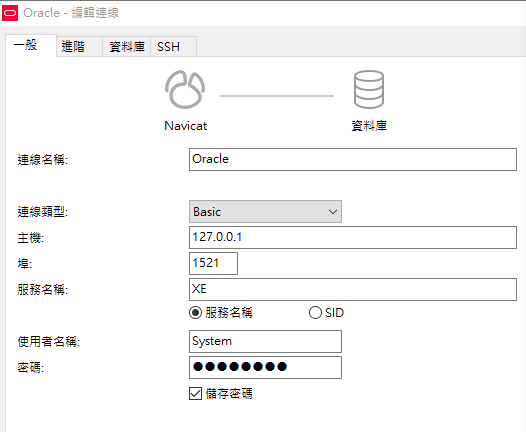Click the database cylinder icon

pos(369,89)
